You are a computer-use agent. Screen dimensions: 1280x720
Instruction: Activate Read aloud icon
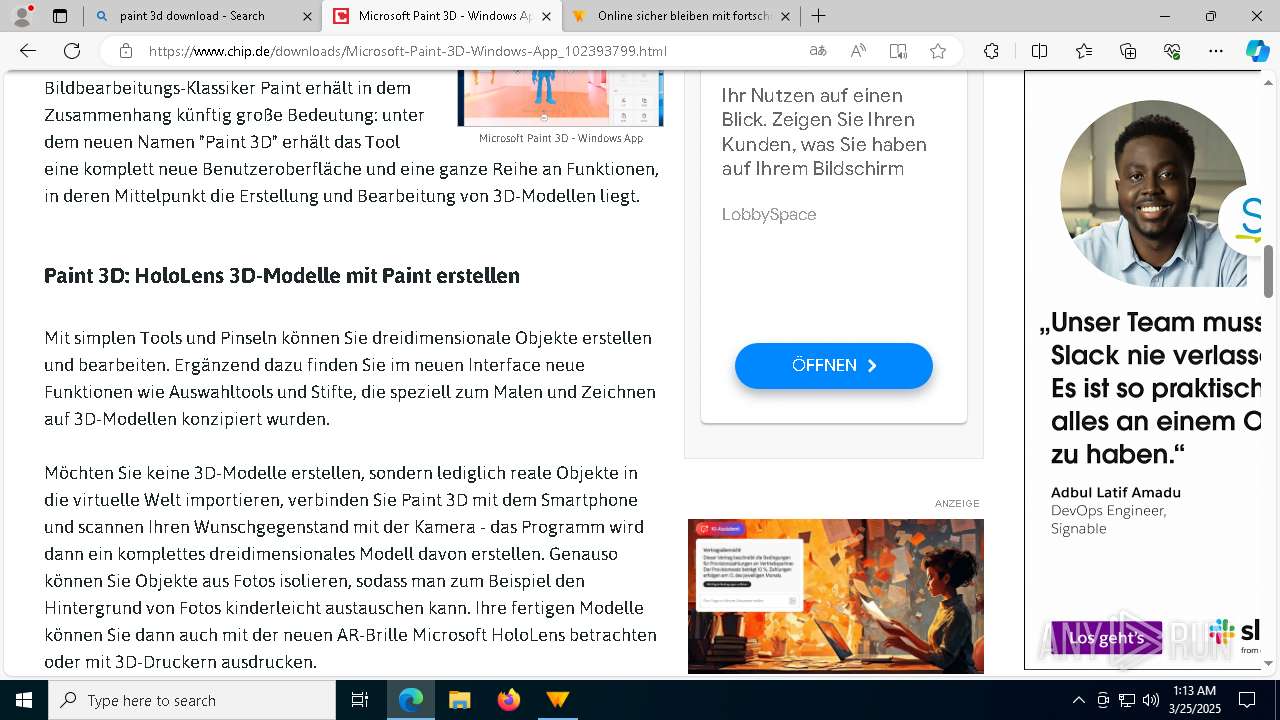click(858, 51)
